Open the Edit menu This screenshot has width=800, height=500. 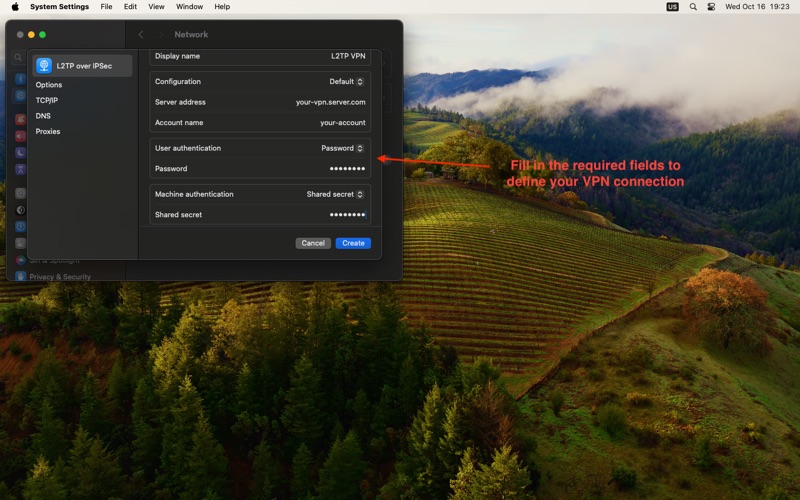[130, 7]
